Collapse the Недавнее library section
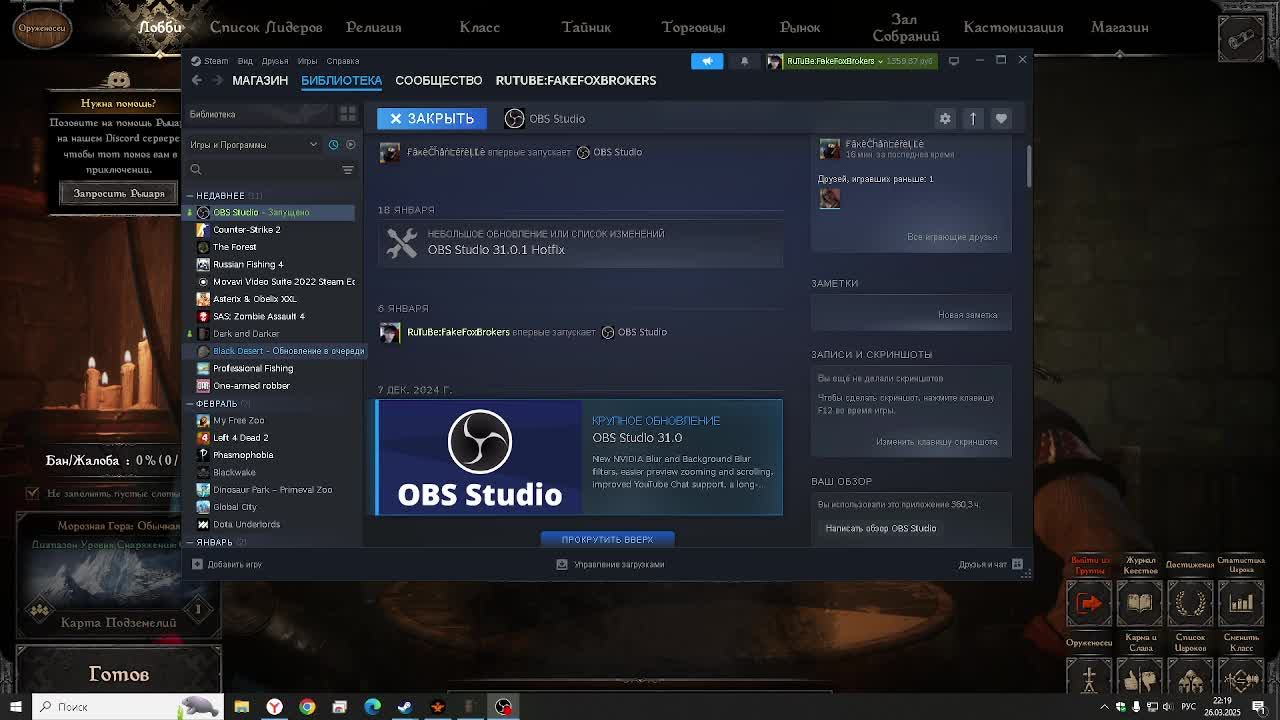The width and height of the screenshot is (1280, 720). coord(190,196)
